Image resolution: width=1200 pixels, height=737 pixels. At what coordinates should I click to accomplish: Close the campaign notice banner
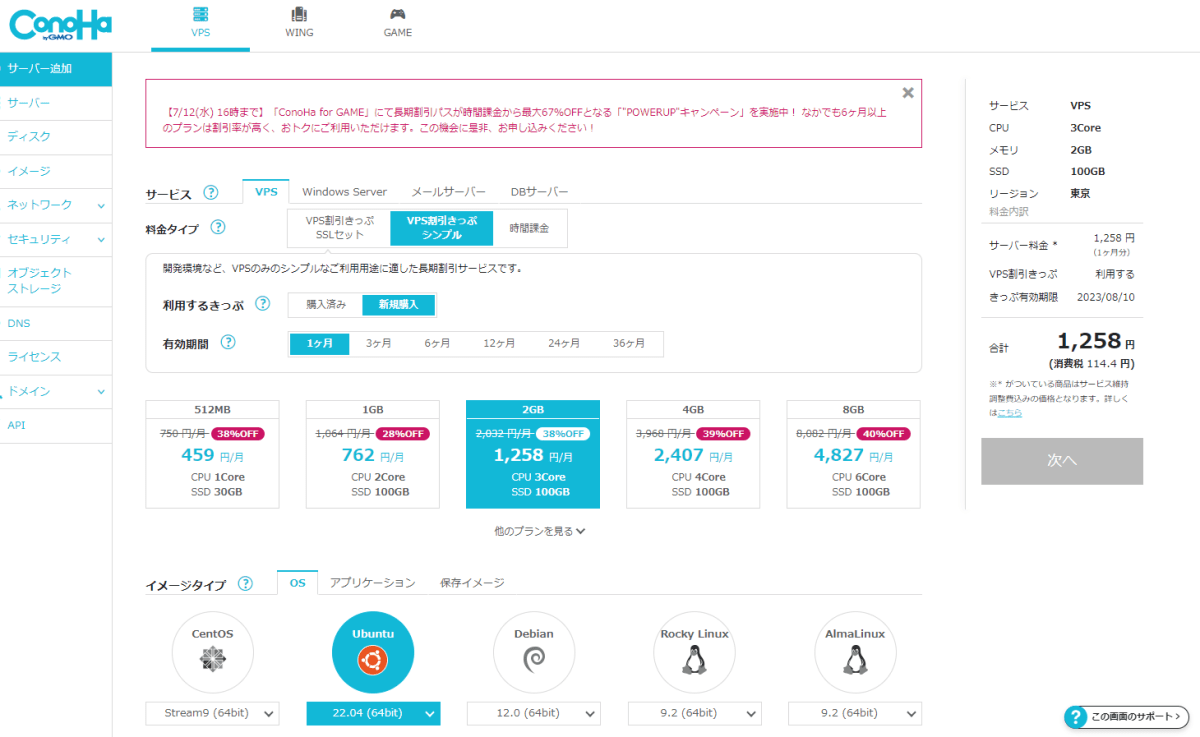click(908, 93)
